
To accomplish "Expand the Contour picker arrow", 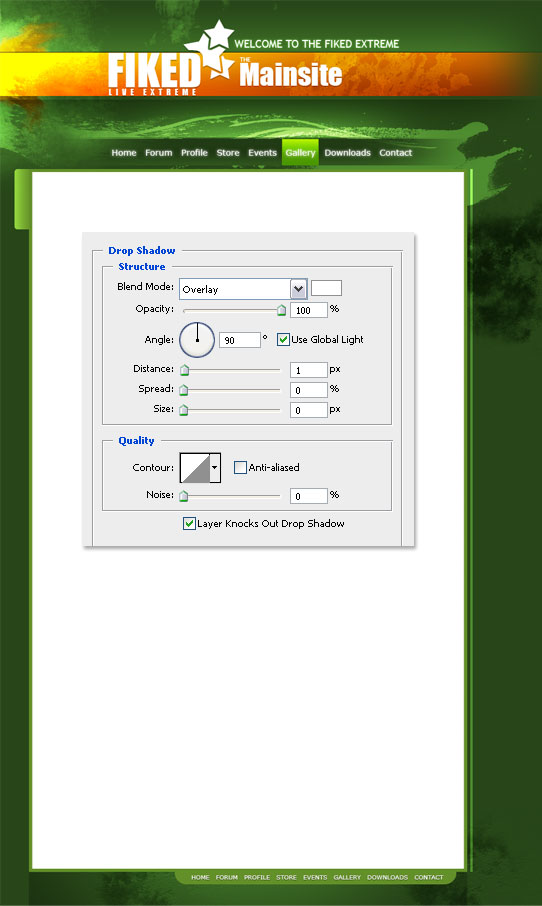I will [x=215, y=467].
